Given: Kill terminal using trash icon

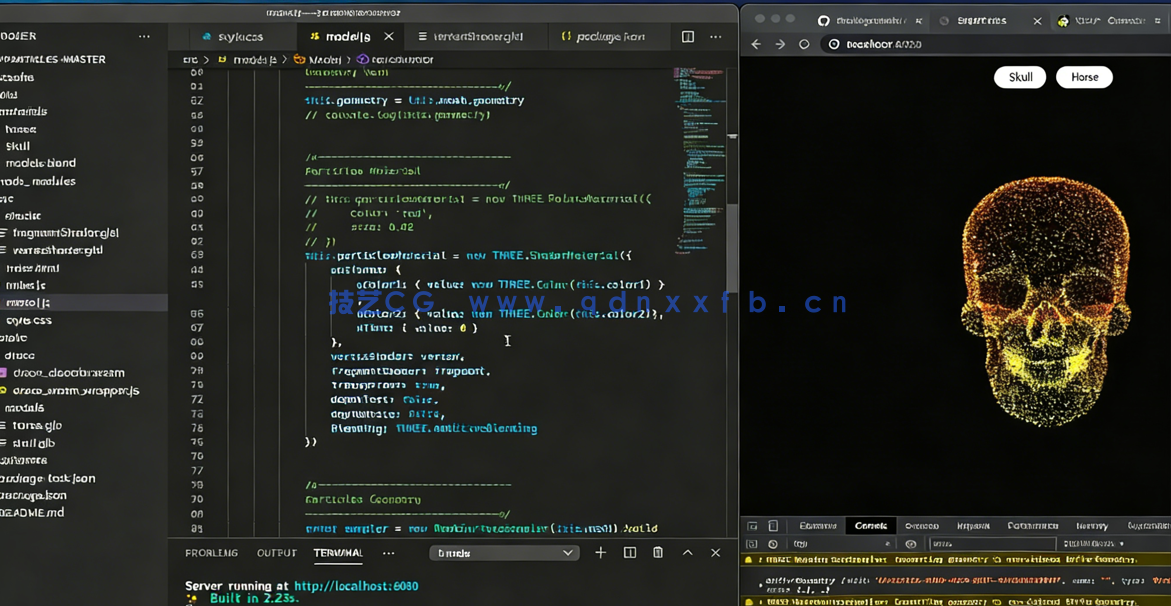Looking at the screenshot, I should [658, 553].
